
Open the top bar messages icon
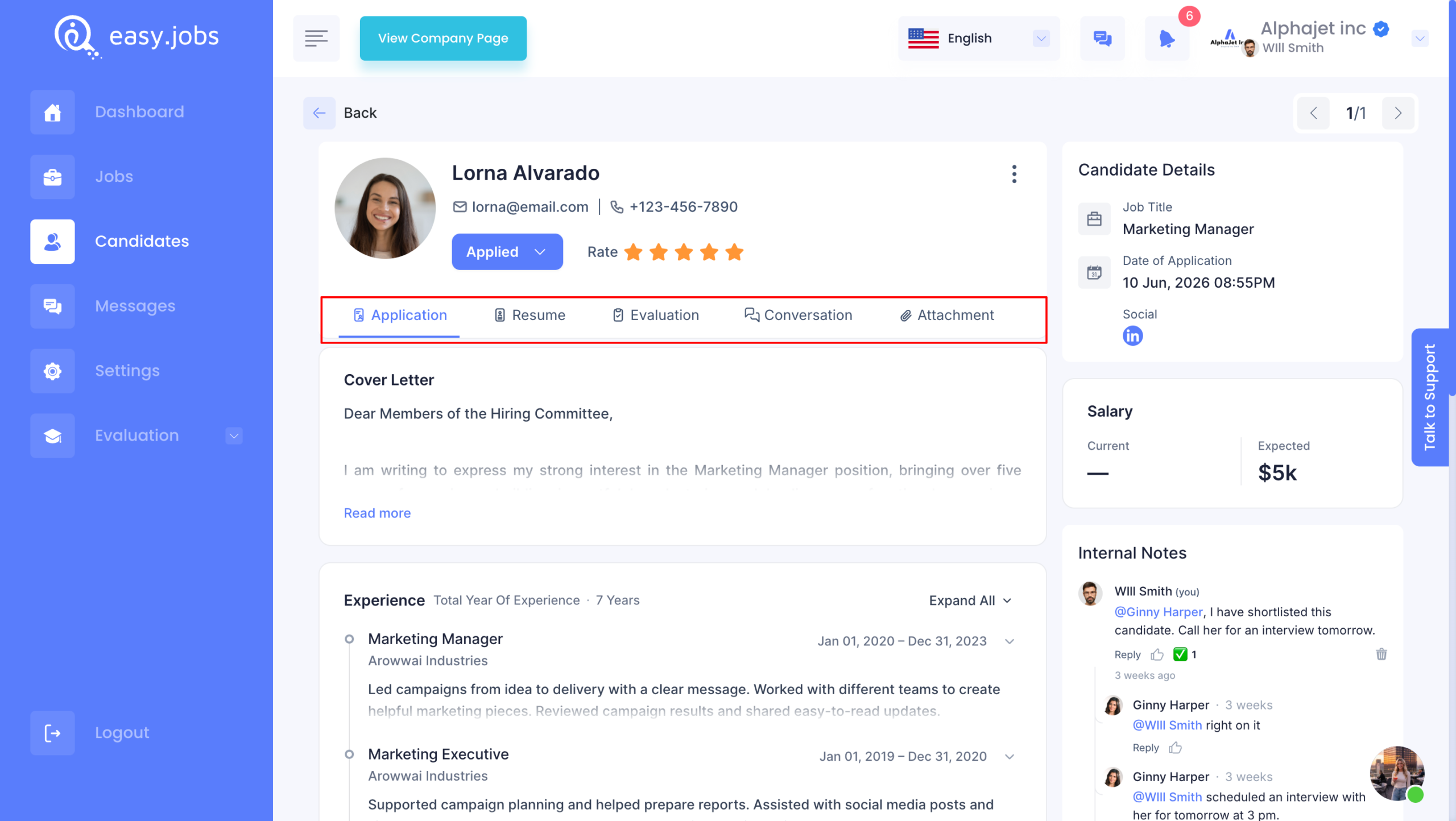click(x=1102, y=38)
